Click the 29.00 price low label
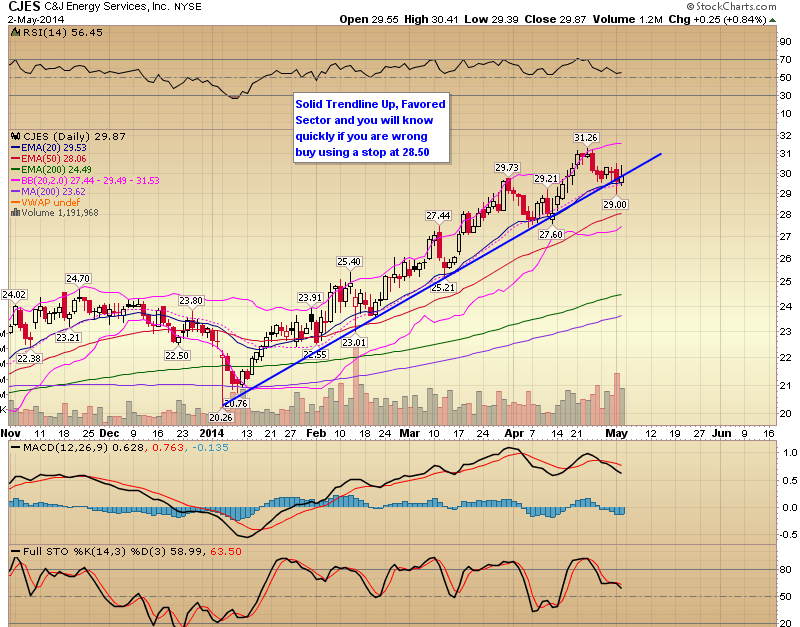This screenshot has width=800, height=627. tap(615, 204)
